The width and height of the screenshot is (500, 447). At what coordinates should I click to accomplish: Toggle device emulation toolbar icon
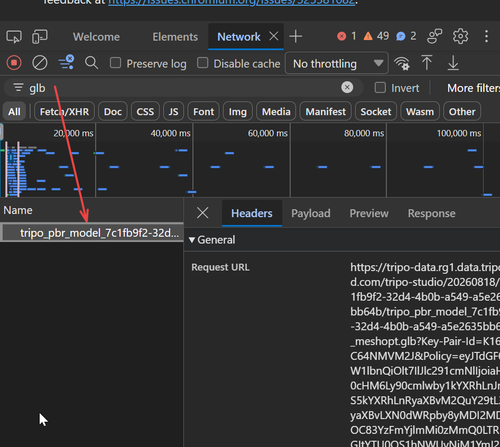(x=40, y=37)
